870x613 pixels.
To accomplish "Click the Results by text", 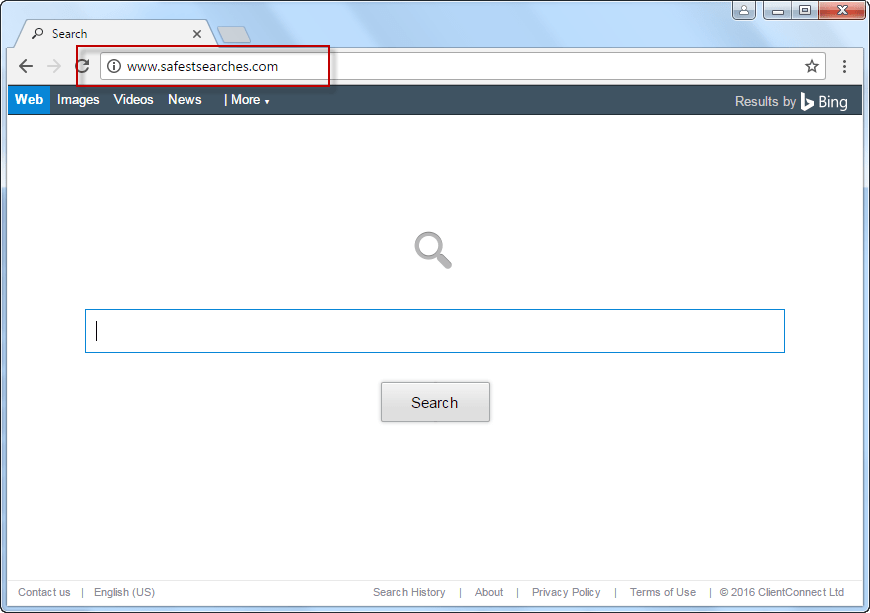I will pyautogui.click(x=765, y=102).
